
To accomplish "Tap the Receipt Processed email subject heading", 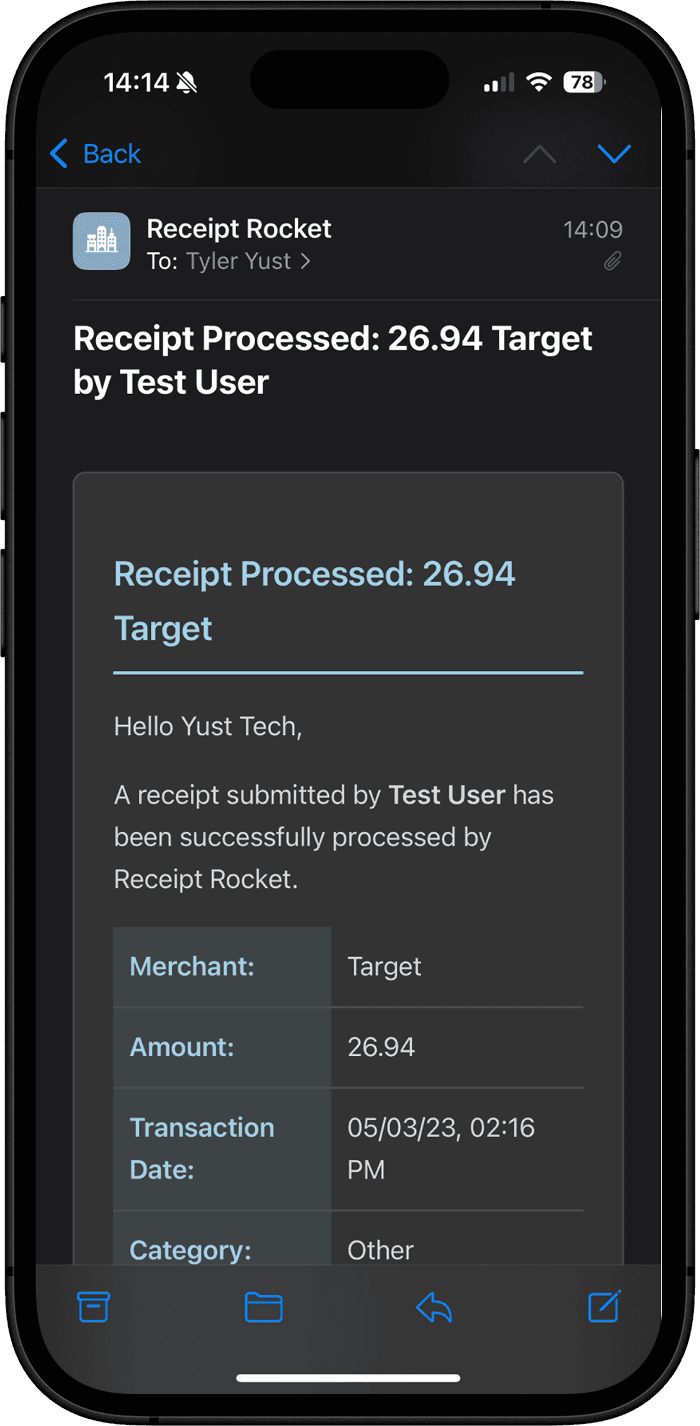I will (x=332, y=360).
